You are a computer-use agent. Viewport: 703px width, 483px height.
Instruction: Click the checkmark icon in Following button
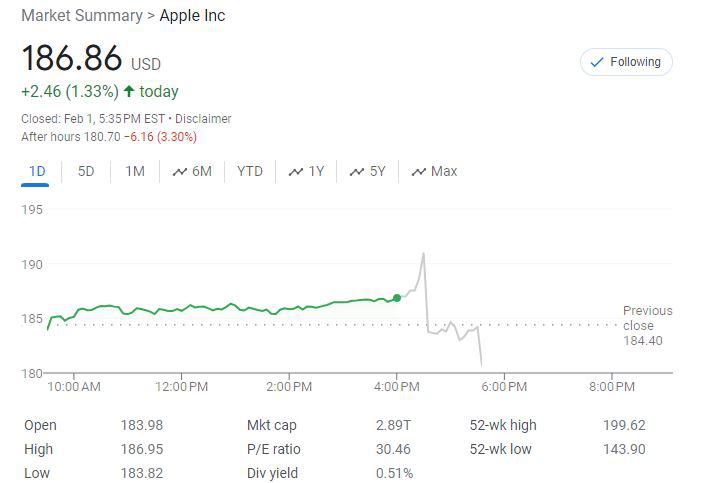(x=597, y=62)
